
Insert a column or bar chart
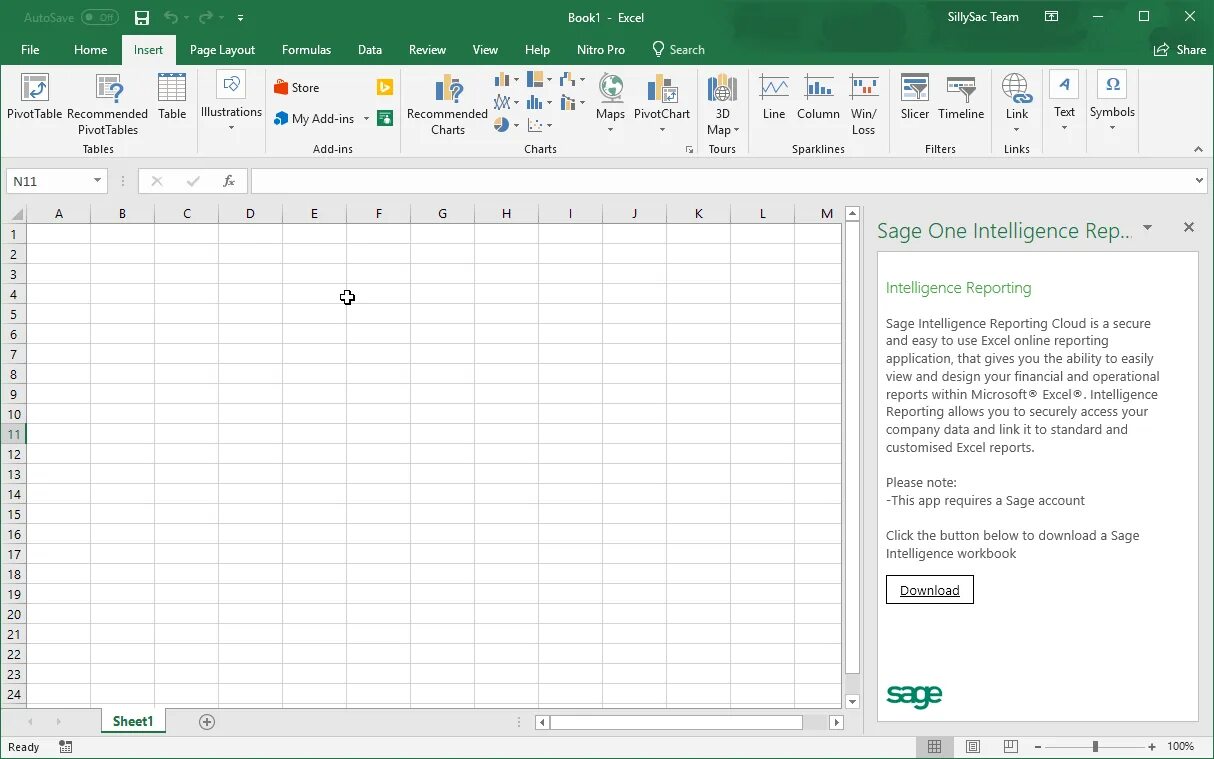pos(506,79)
